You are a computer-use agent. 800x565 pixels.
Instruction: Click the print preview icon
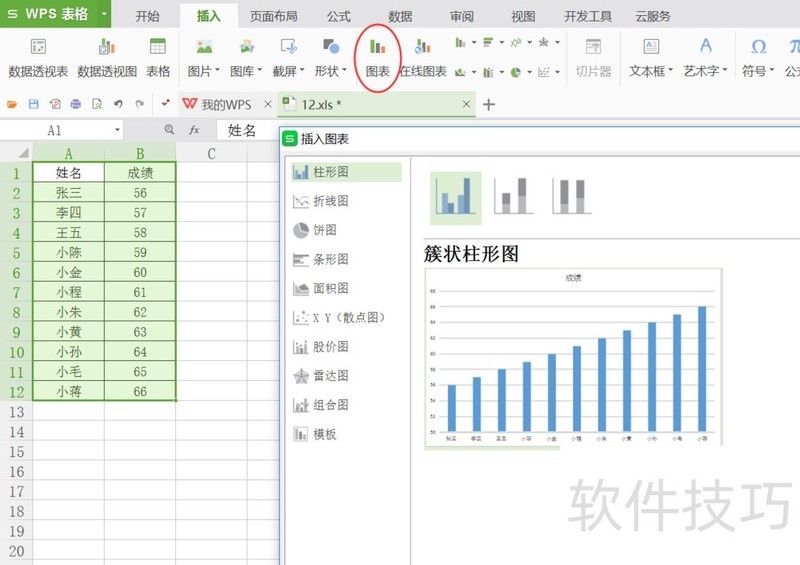pos(97,104)
